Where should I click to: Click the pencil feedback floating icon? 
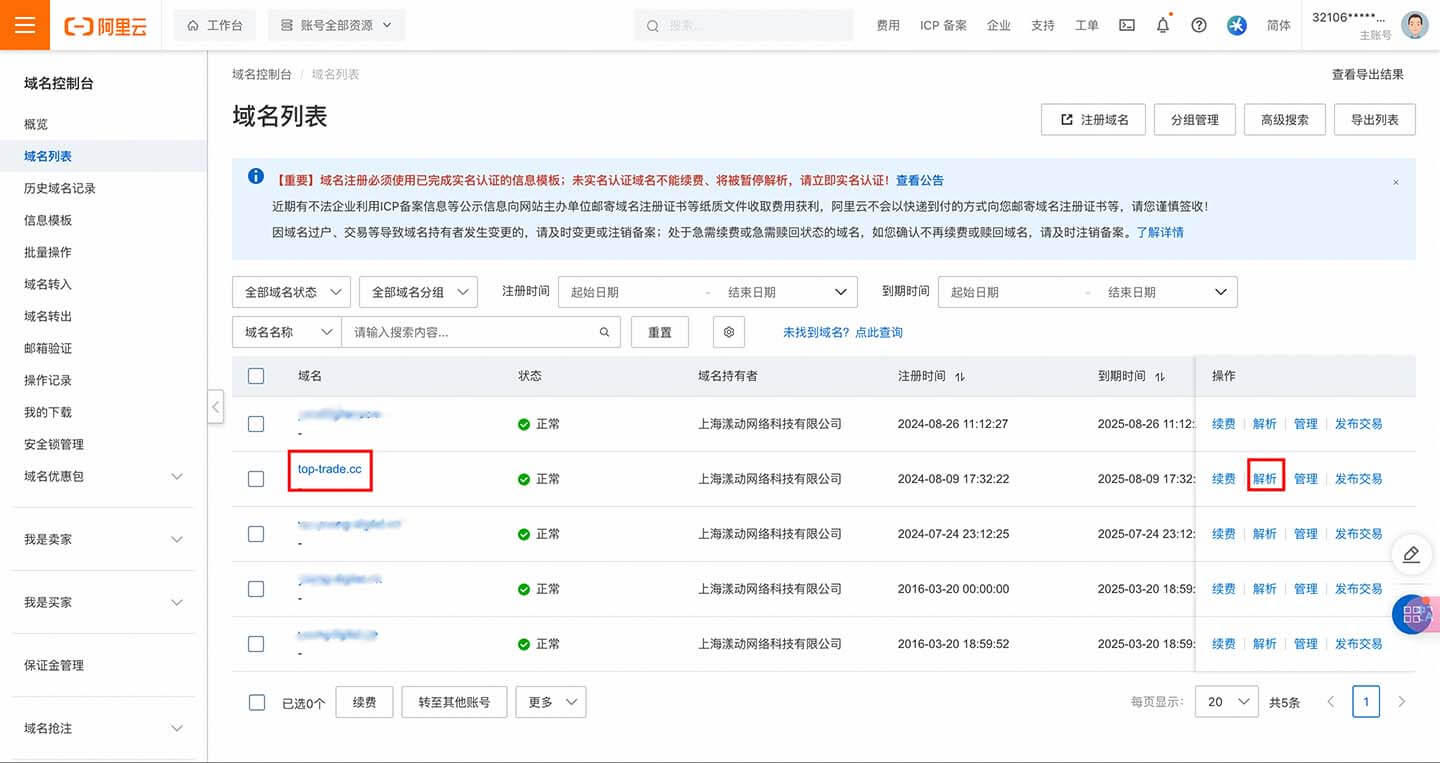(x=1411, y=555)
